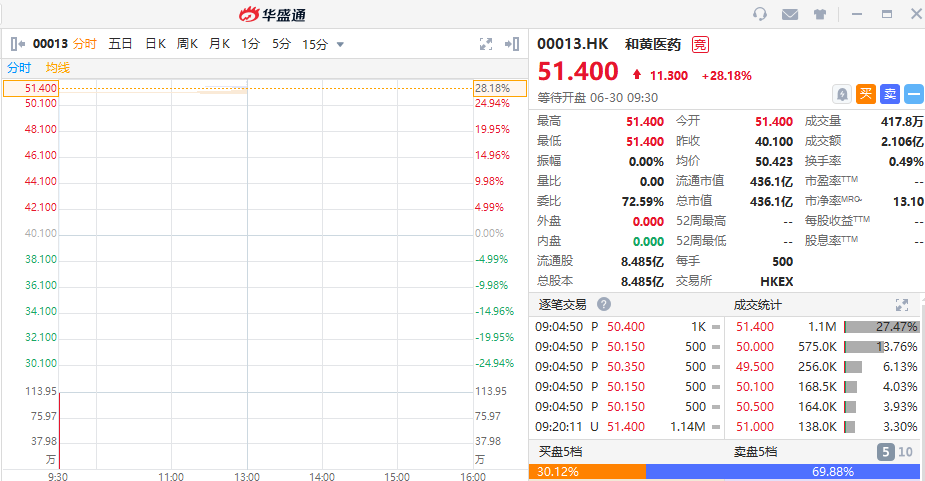The height and width of the screenshot is (481, 925).
Task: Click the red 竞 auction badge
Action: click(700, 44)
